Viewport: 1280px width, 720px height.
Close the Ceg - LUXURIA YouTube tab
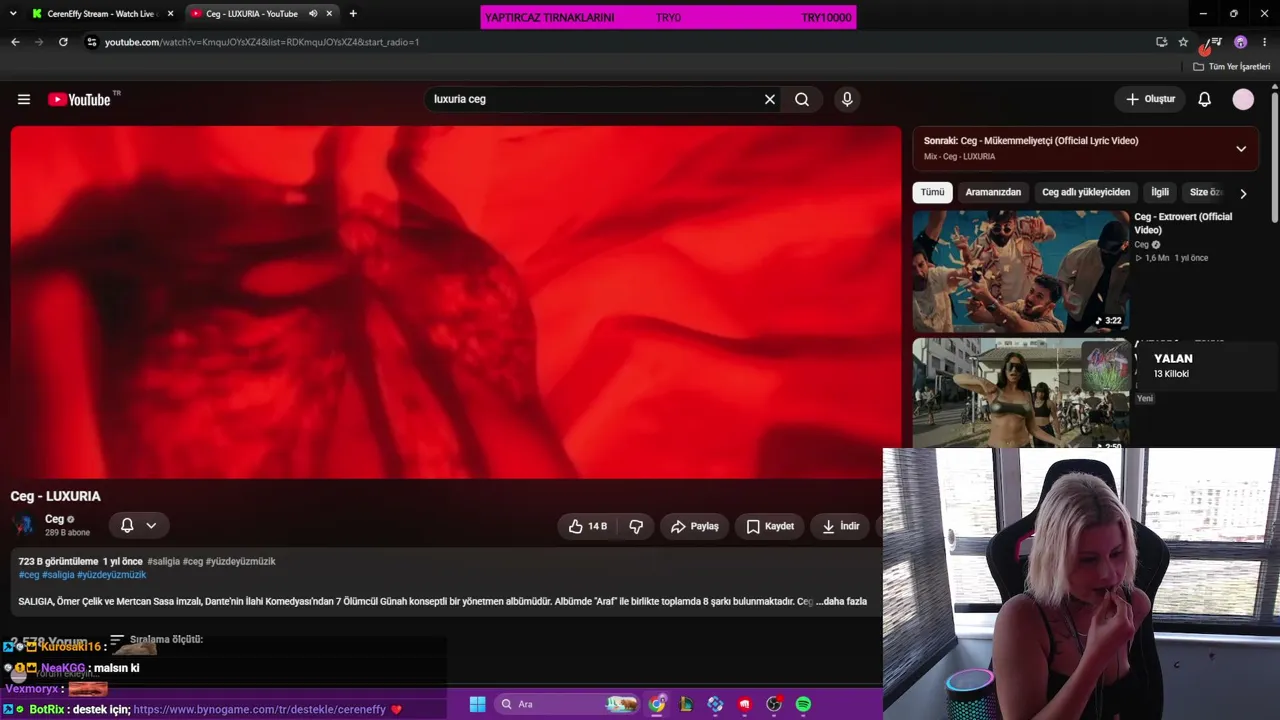329,14
